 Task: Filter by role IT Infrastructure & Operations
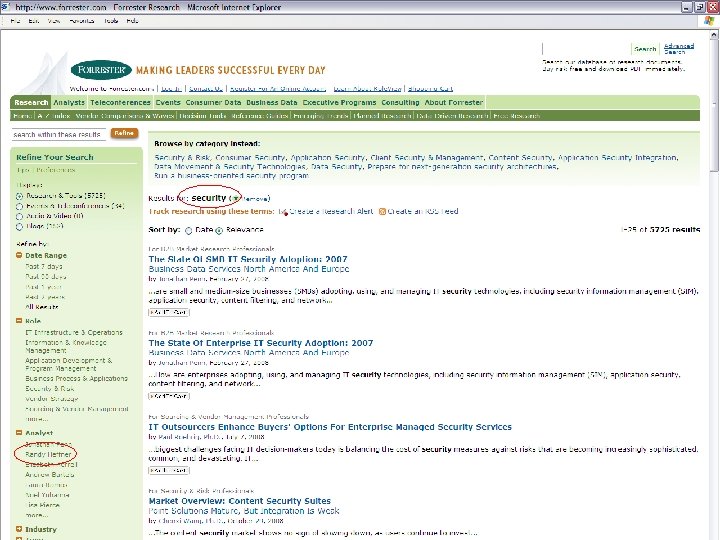tap(74, 332)
